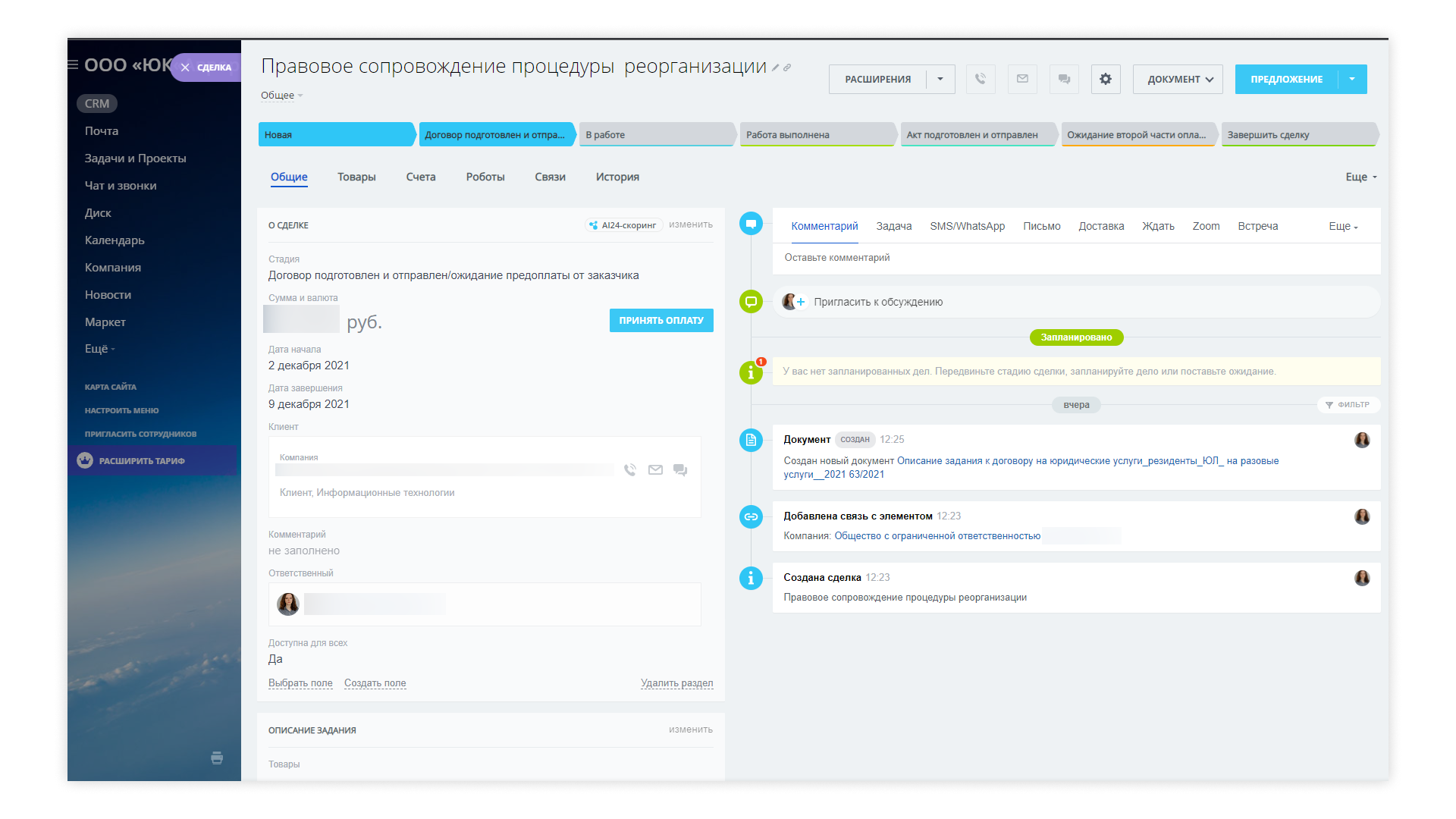This screenshot has height=819, width=1456.
Task: Open the settings gear button
Action: (x=1106, y=79)
